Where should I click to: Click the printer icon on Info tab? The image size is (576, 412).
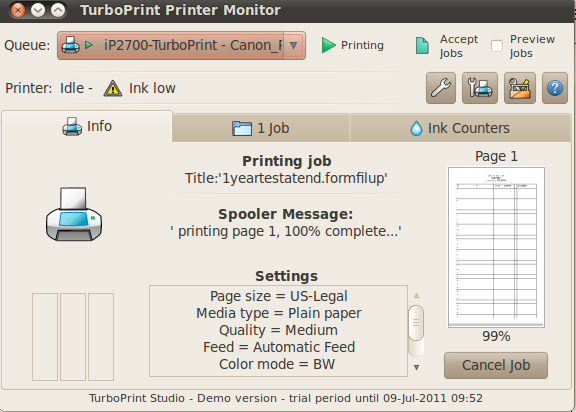point(72,127)
